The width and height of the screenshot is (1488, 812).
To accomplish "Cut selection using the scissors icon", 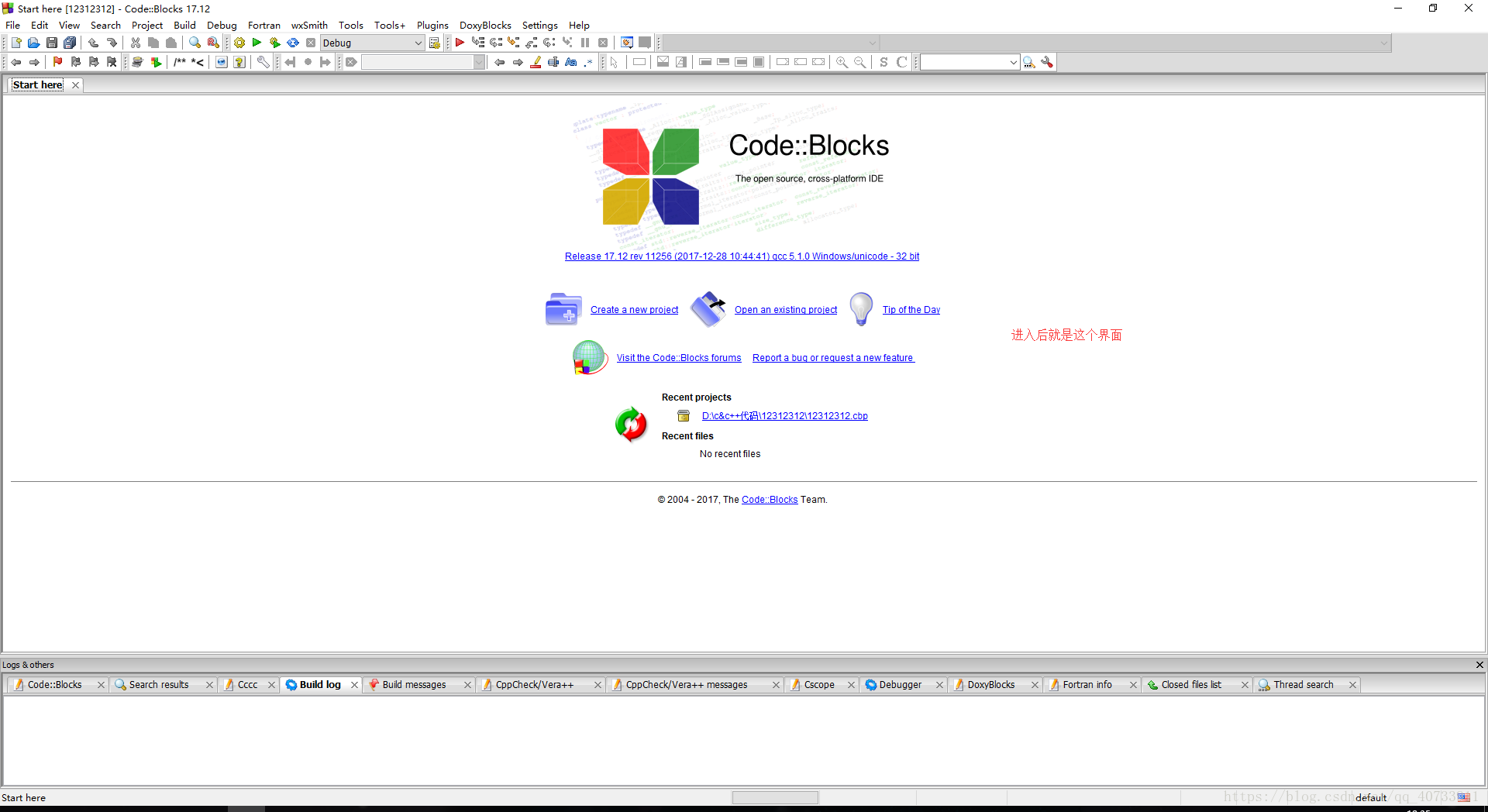I will 136,43.
